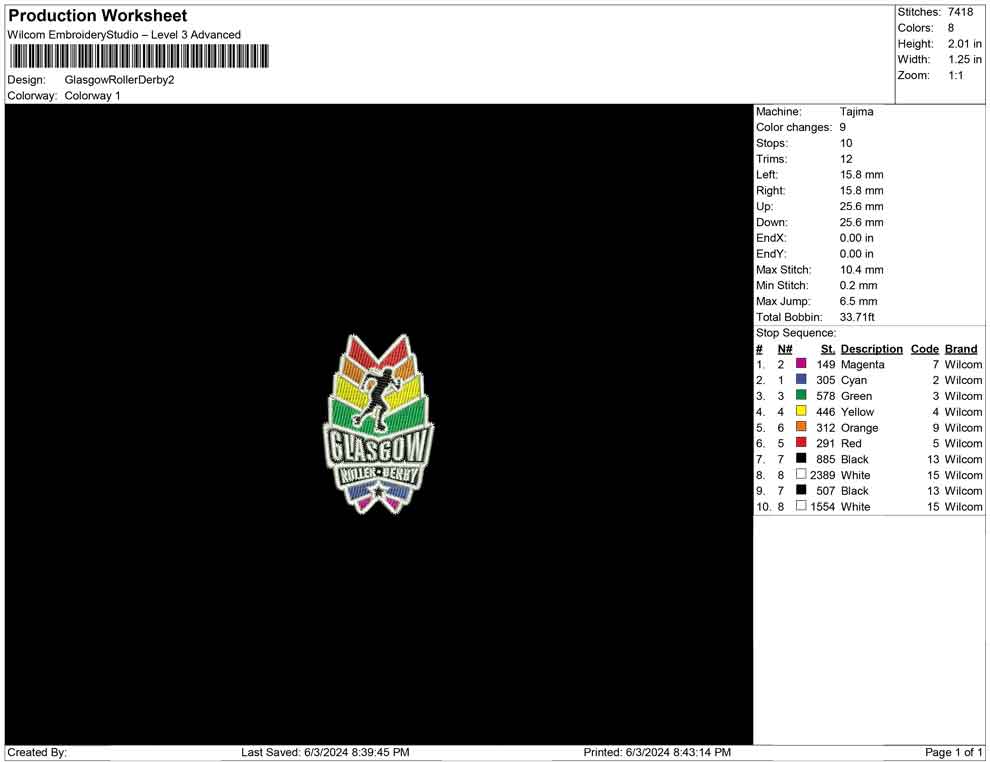Click the "Yellow" description text
990x762 pixels.
(857, 412)
